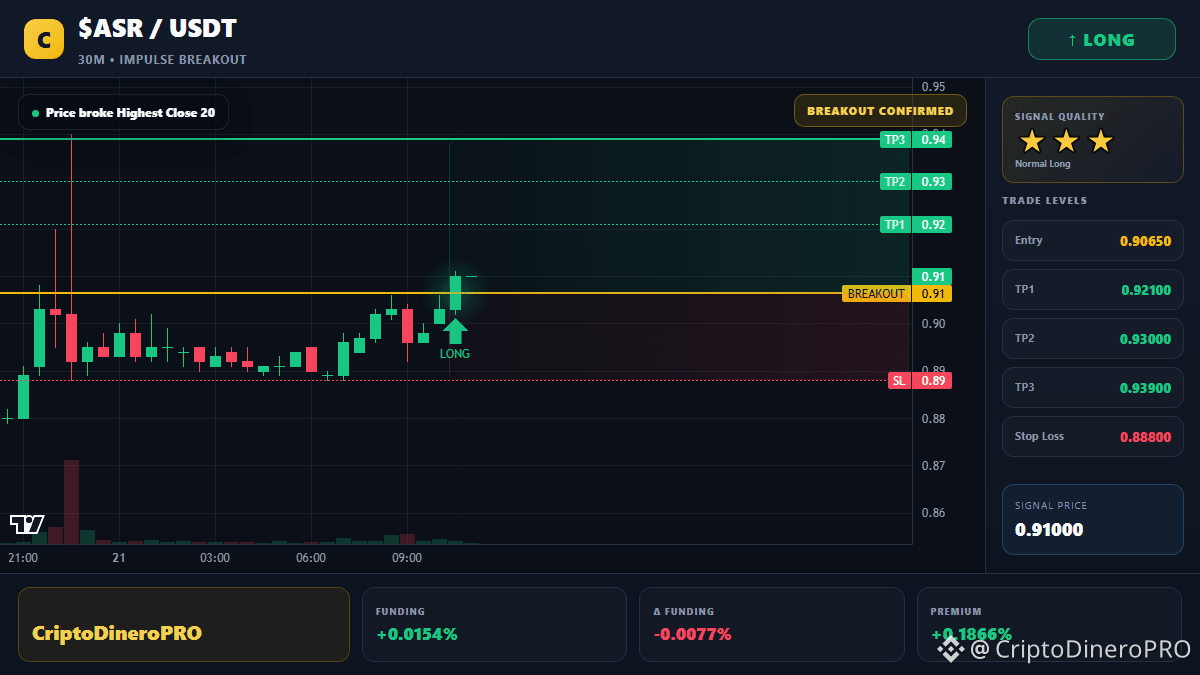The image size is (1200, 675).
Task: Click the $ASR / USDT pair title
Action: (x=157, y=30)
